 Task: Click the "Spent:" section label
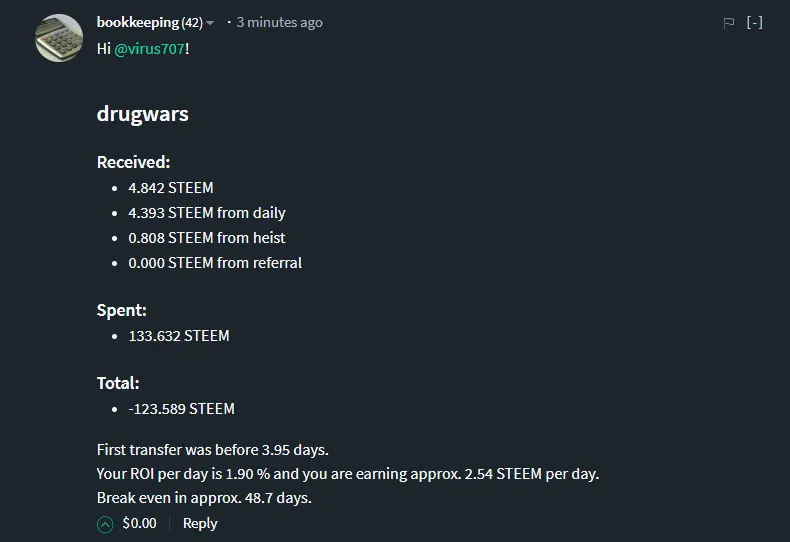[121, 310]
